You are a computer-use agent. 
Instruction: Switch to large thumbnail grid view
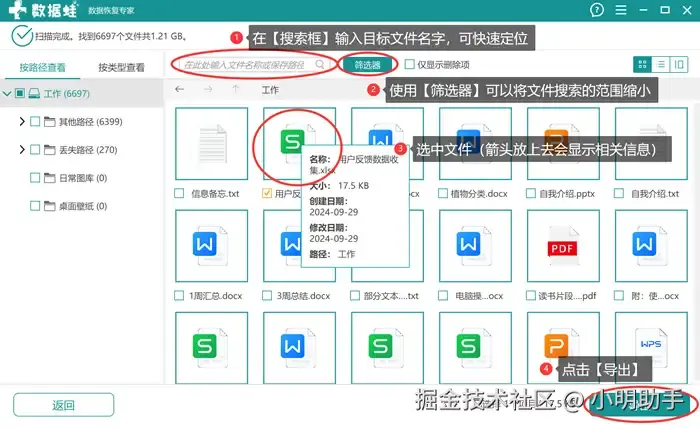pos(642,65)
